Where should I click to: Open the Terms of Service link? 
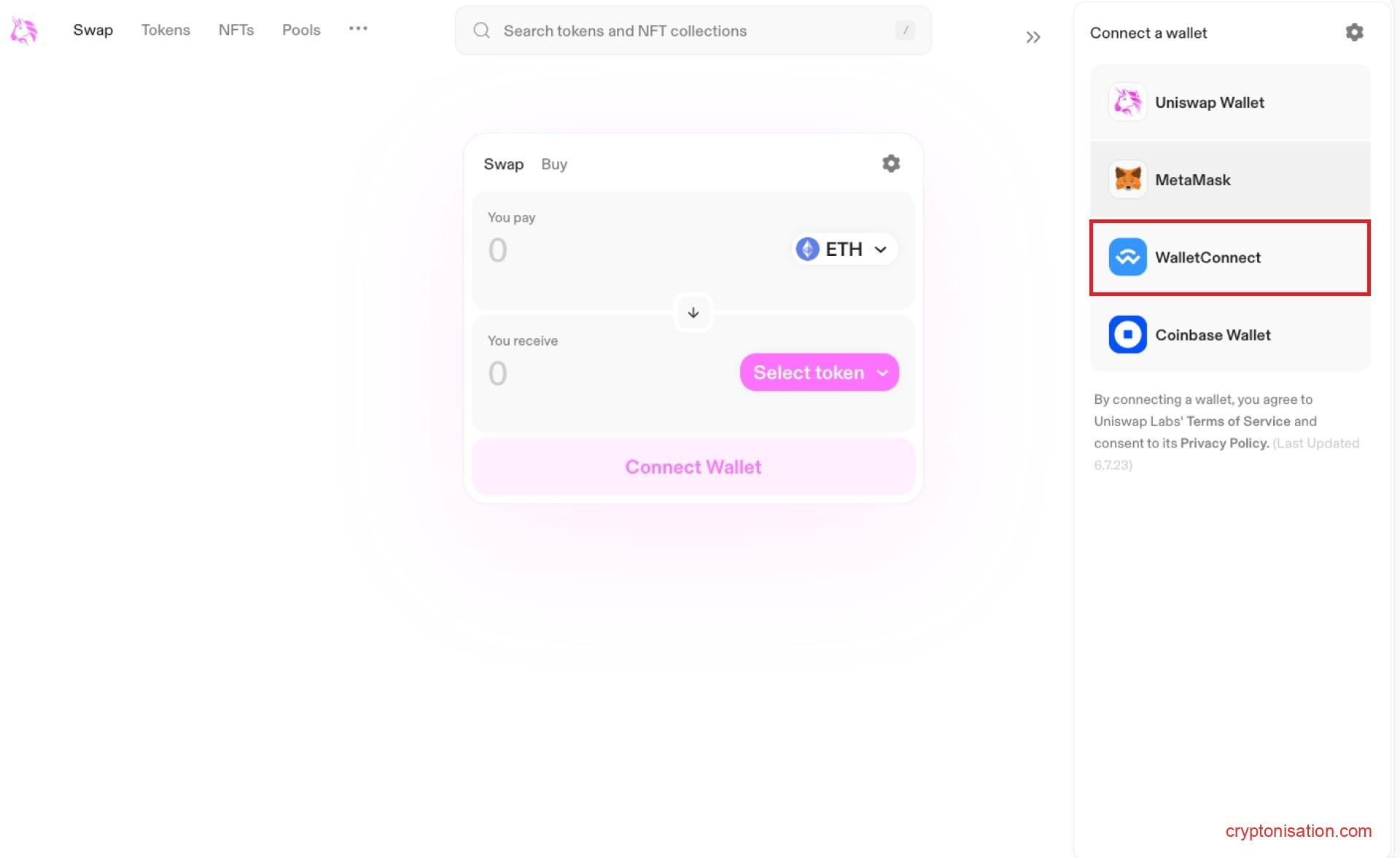[x=1238, y=421]
